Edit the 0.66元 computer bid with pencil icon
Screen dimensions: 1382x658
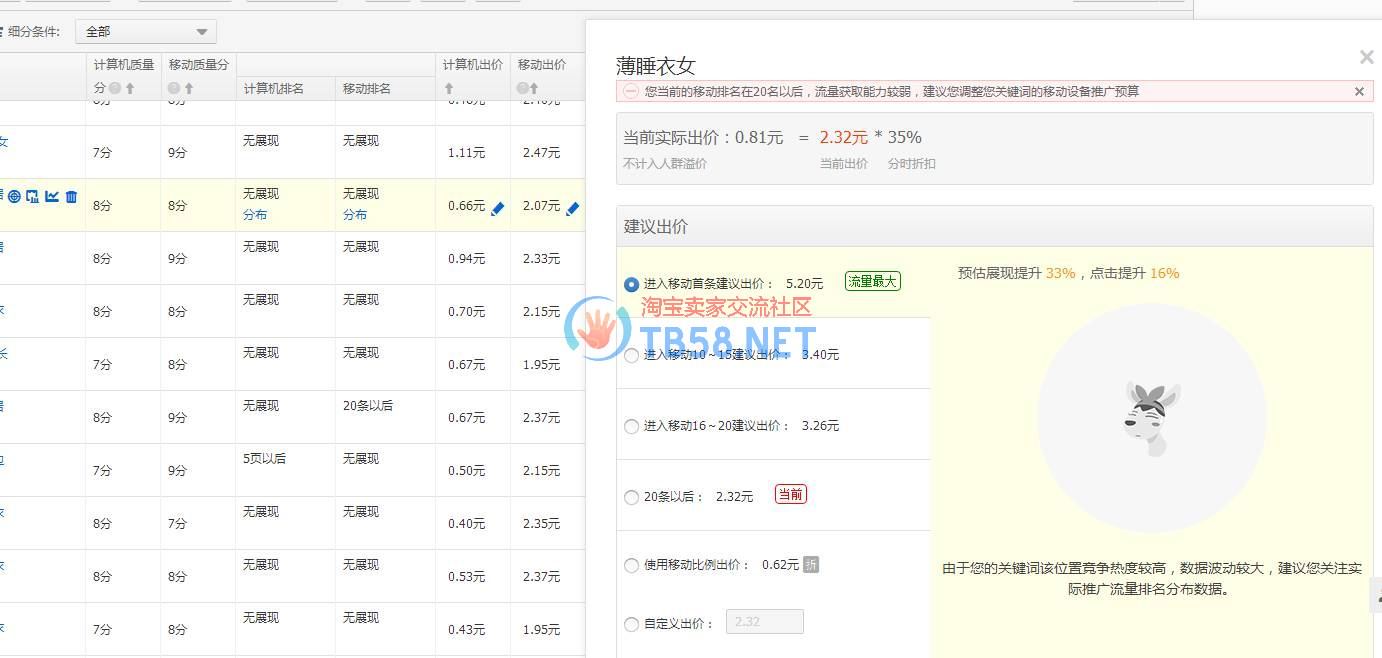(x=498, y=208)
